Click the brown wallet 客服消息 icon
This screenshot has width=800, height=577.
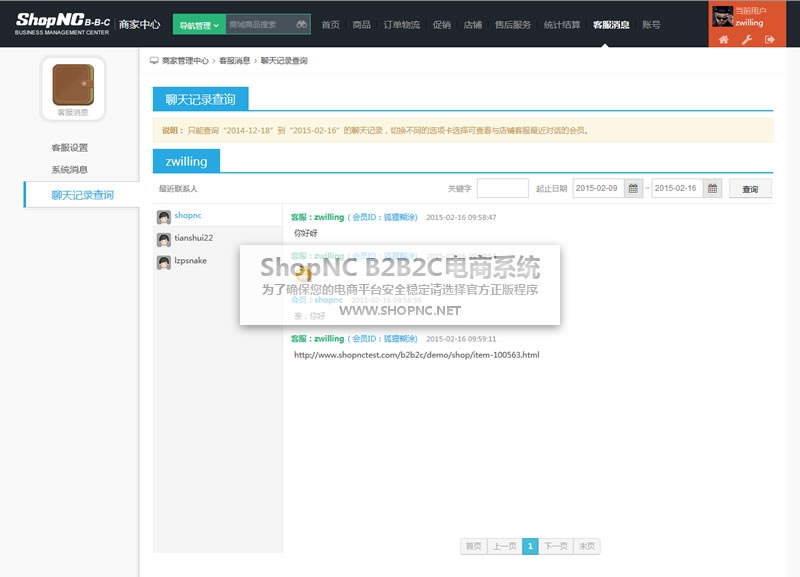[x=73, y=84]
